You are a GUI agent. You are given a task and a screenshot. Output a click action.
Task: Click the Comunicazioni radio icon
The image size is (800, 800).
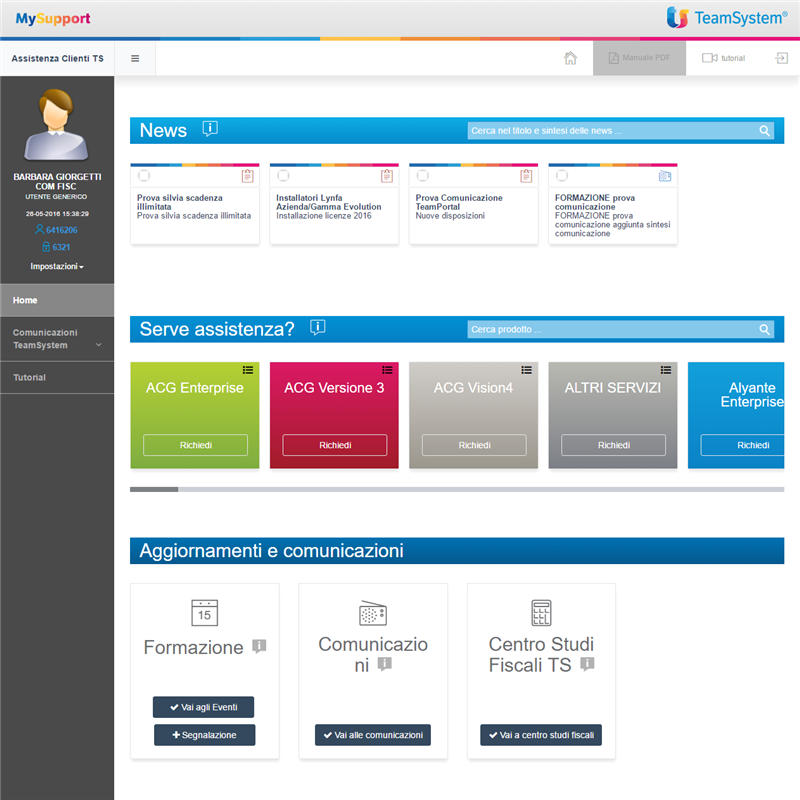(x=373, y=613)
